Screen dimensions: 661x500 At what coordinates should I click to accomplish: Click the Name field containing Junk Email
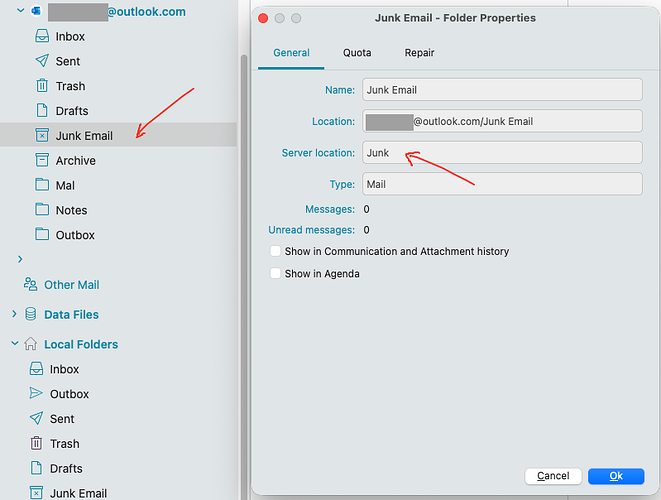tap(500, 90)
